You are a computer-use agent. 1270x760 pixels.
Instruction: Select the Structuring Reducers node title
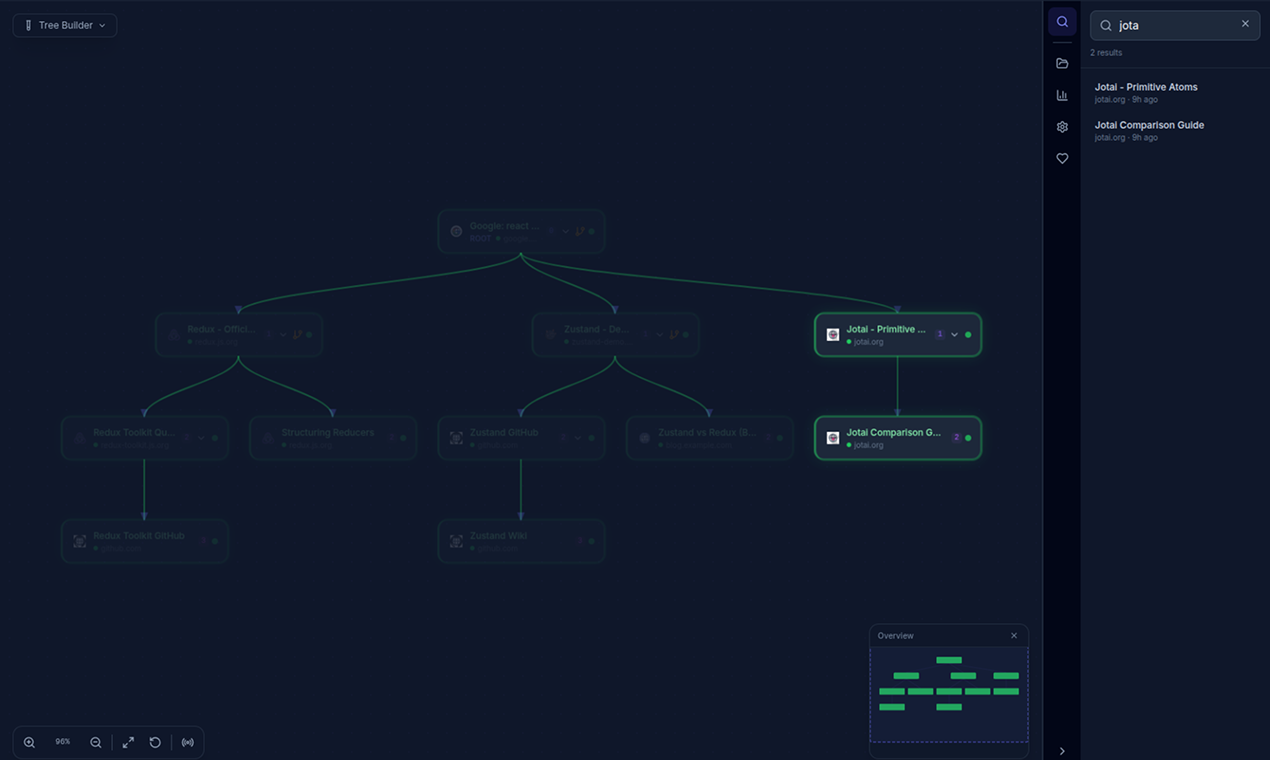[x=328, y=433]
